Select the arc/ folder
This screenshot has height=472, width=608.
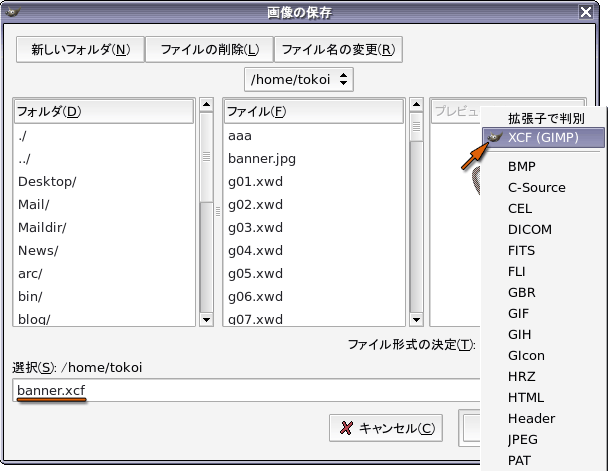pyautogui.click(x=104, y=273)
